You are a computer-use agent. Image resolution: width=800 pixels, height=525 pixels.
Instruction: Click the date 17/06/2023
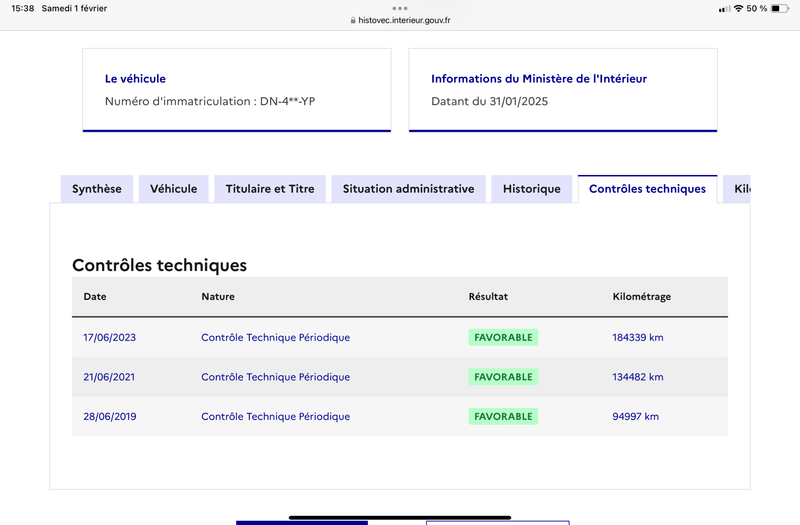click(x=110, y=337)
